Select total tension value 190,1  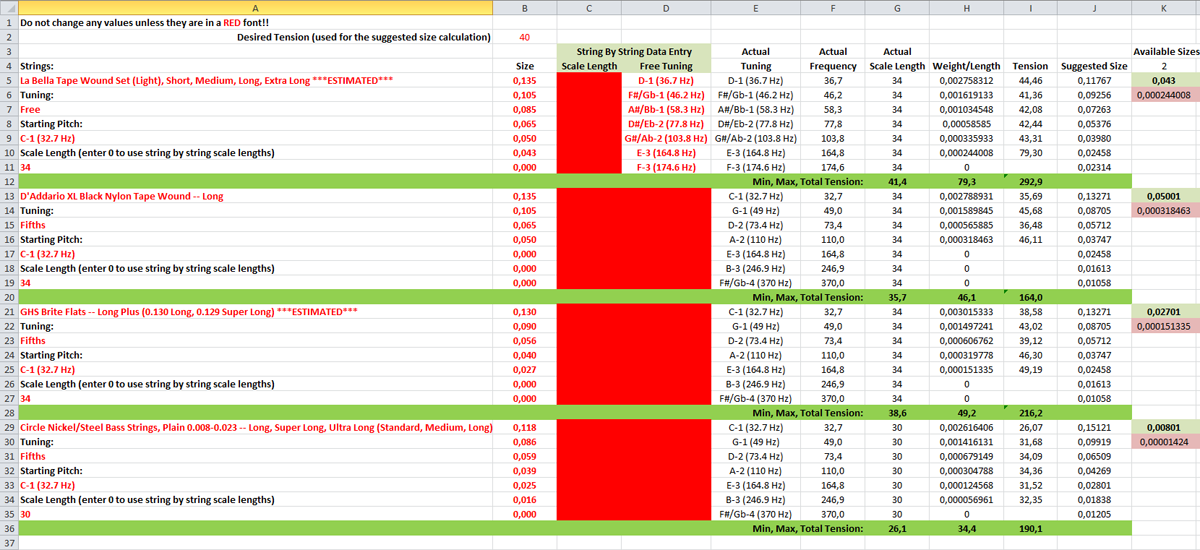[x=1030, y=528]
